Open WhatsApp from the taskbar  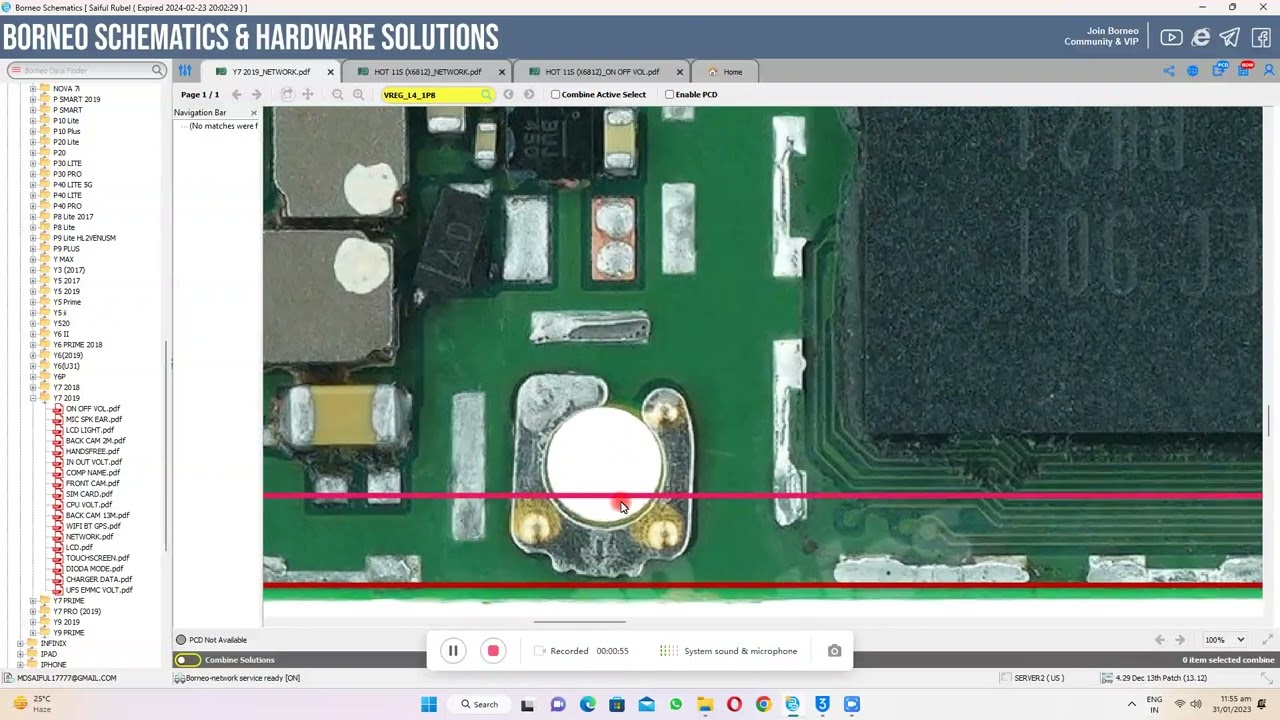[x=676, y=704]
